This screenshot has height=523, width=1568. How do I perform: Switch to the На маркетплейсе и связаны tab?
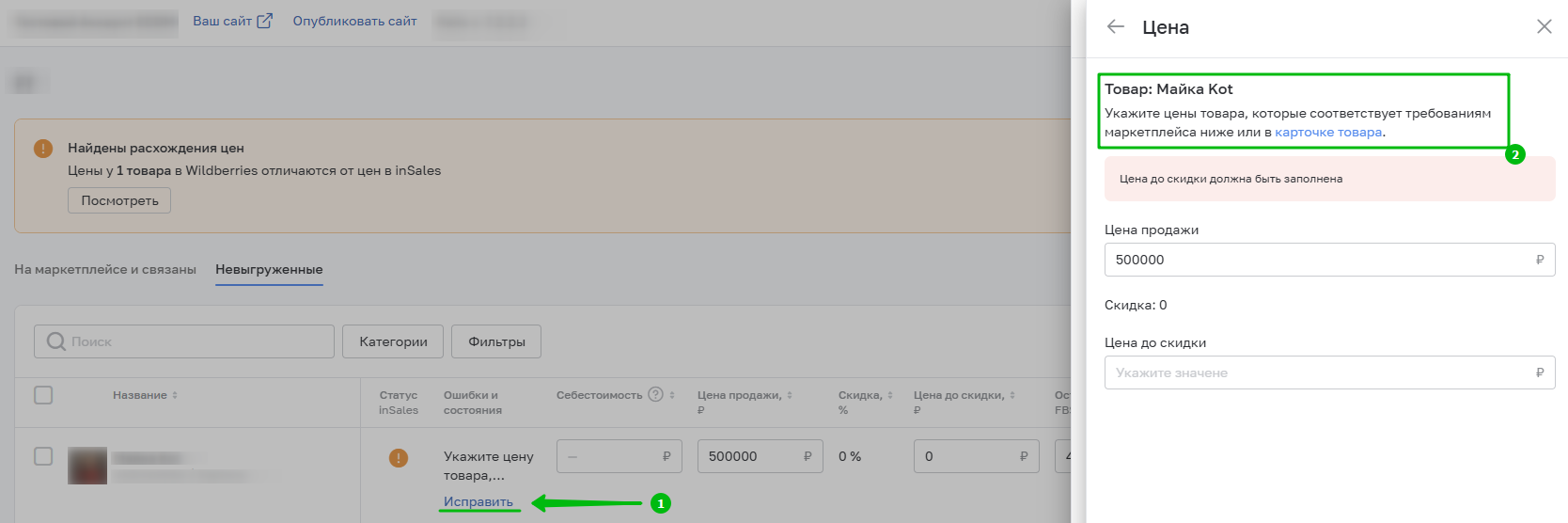point(105,270)
